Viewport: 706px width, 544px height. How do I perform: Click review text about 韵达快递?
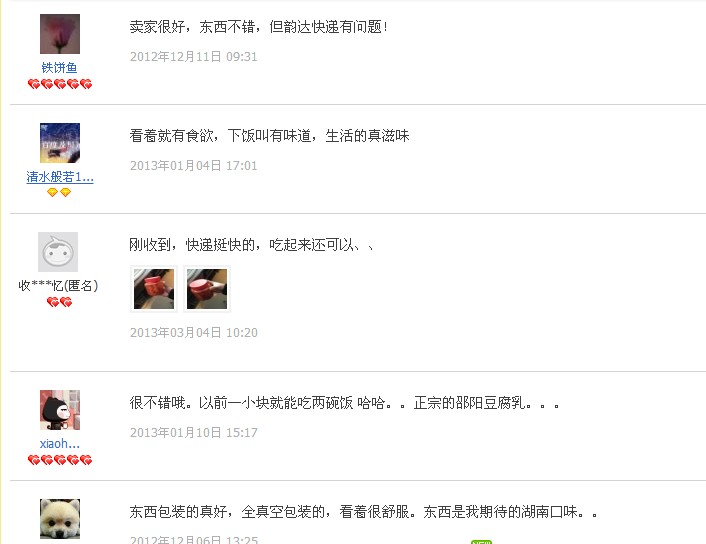pos(258,27)
